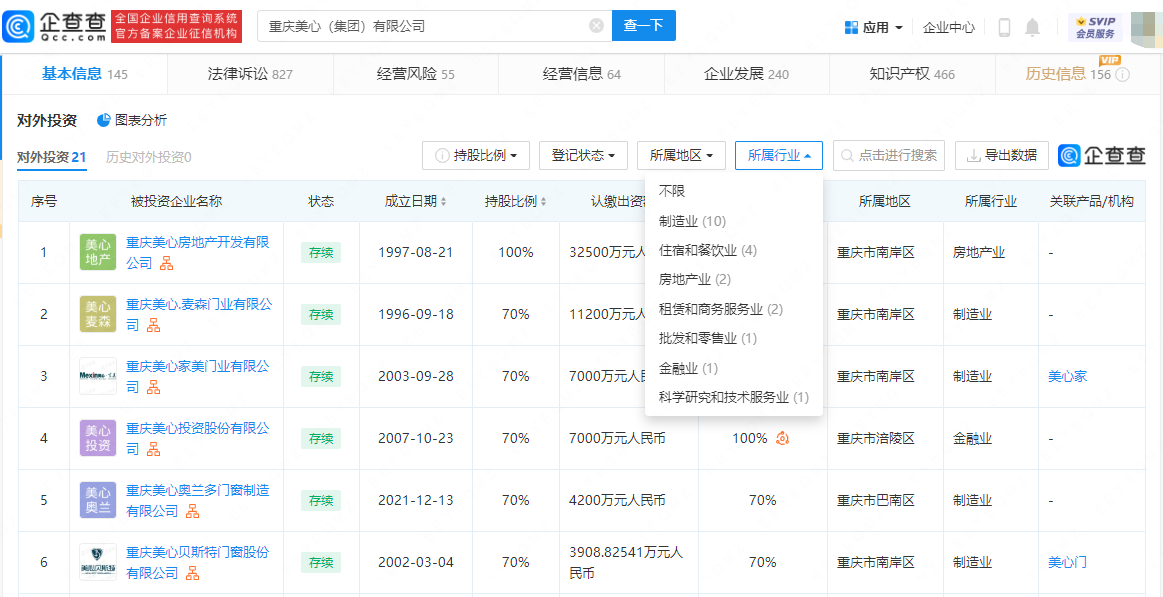Clear the search box text
This screenshot has height=597, width=1163.
tap(596, 26)
